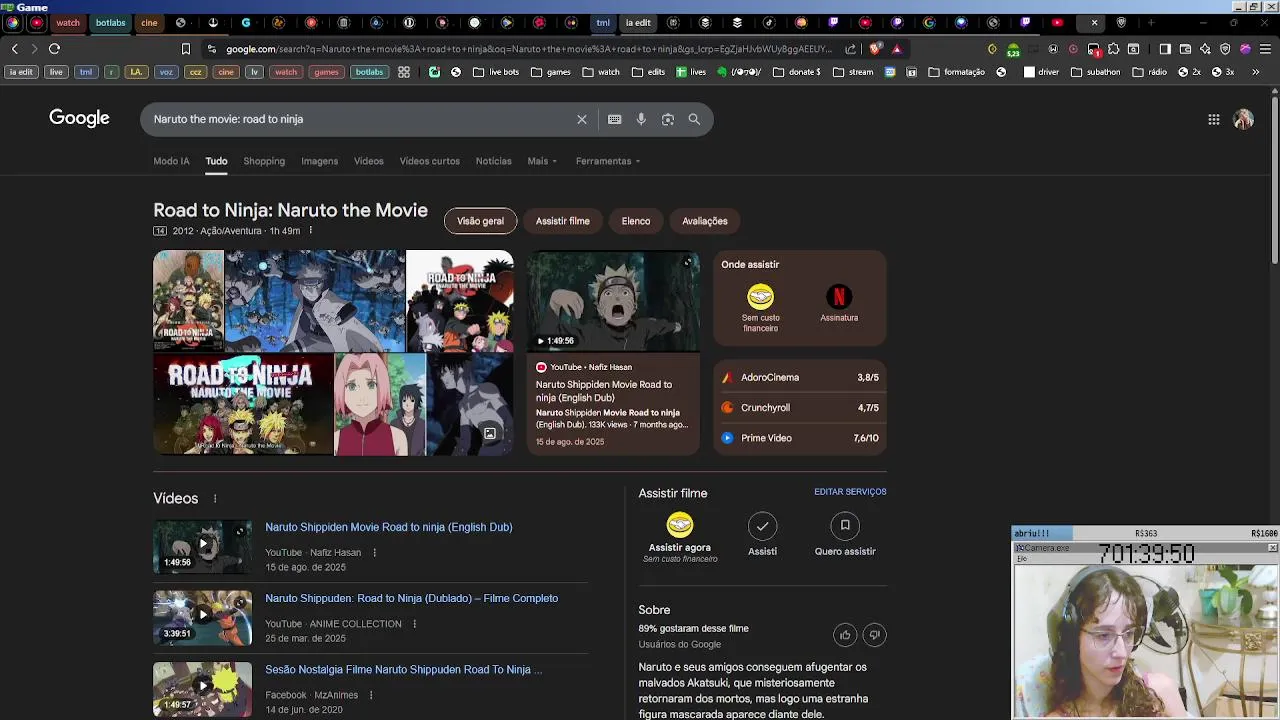Screen dimensions: 1280x720
Task: Open the stream bookmarks folder
Action: [x=852, y=72]
